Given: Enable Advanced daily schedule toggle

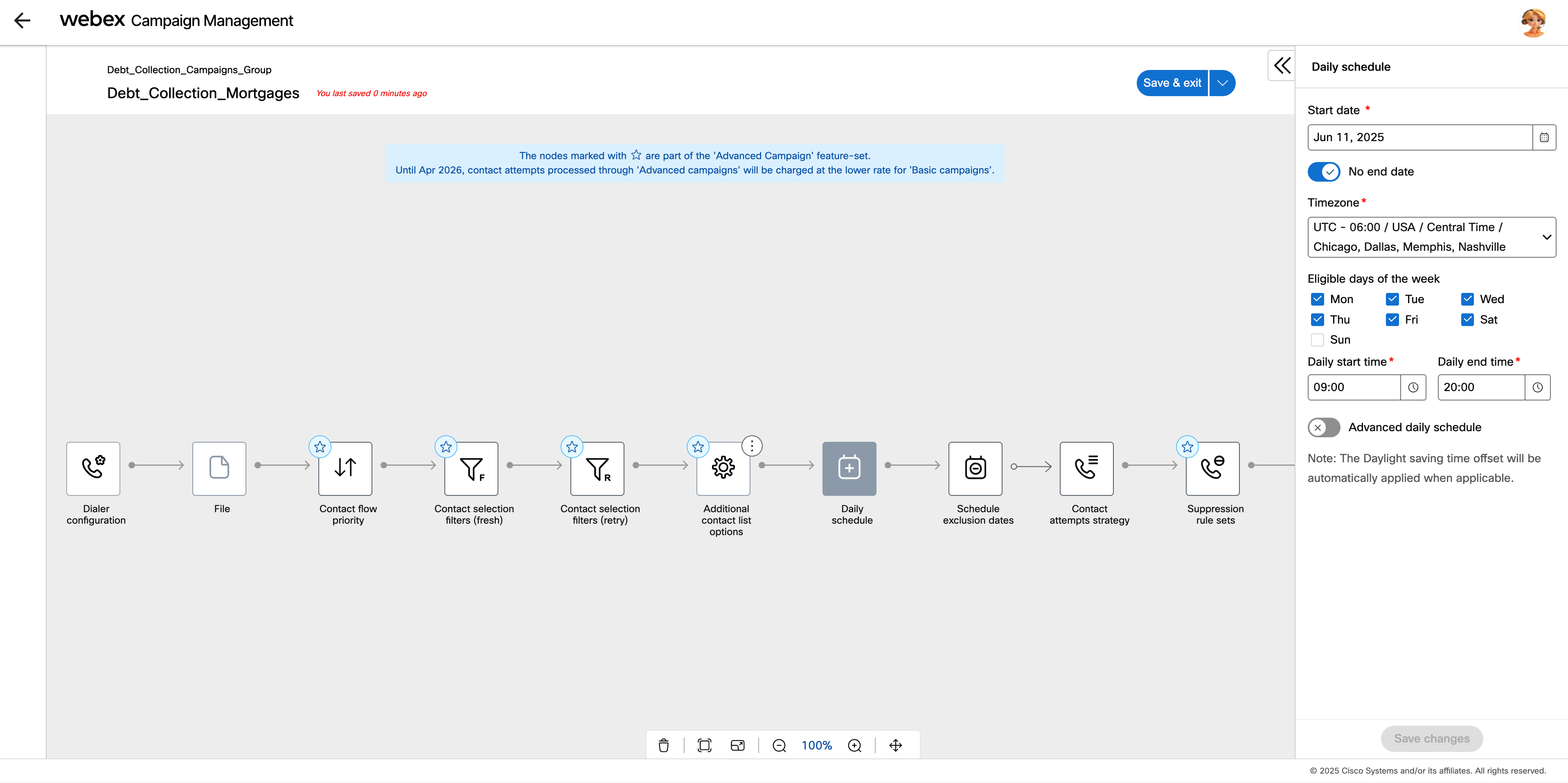Looking at the screenshot, I should 1323,427.
